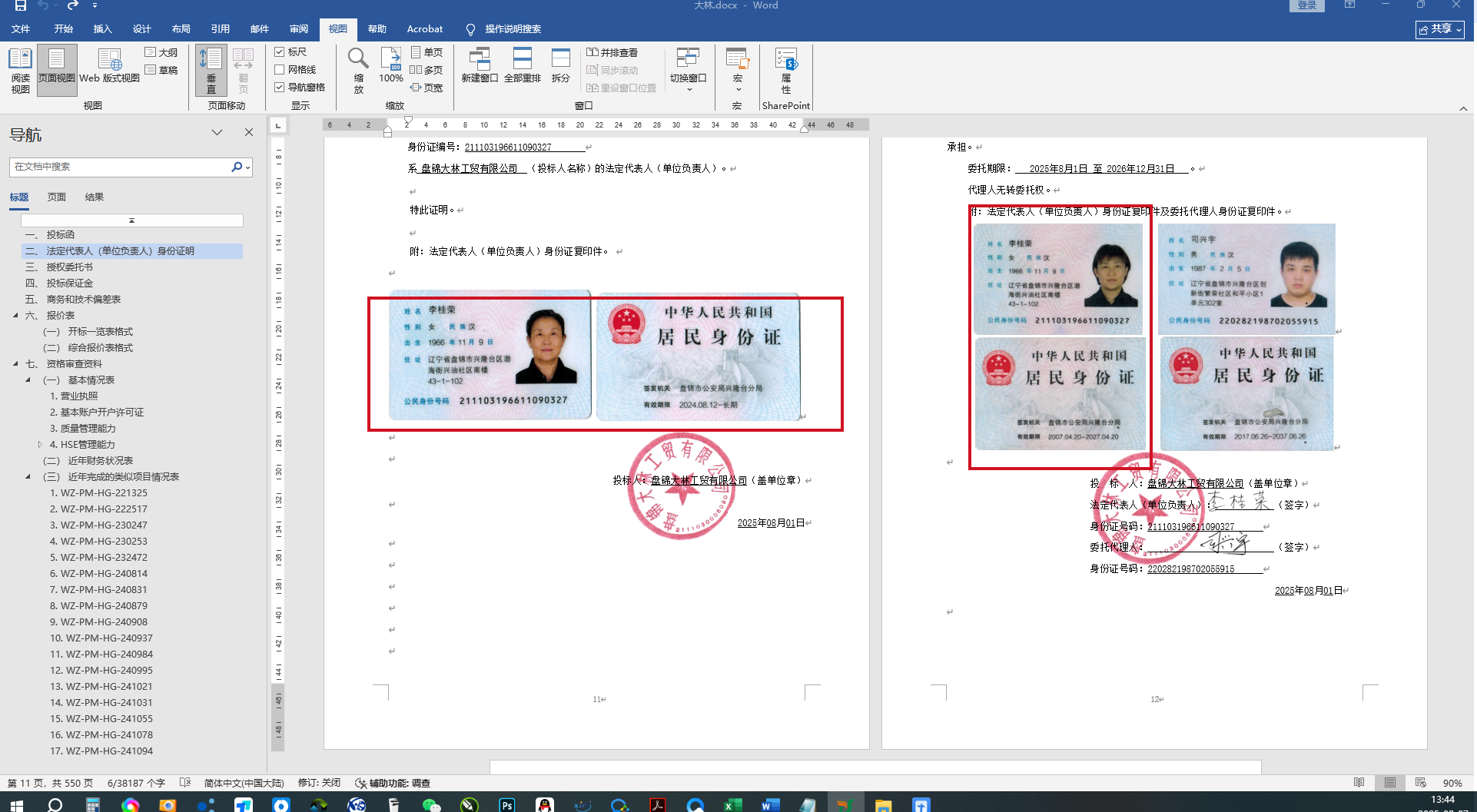Click the jump-to-beginning bar above headings list

coord(132,220)
